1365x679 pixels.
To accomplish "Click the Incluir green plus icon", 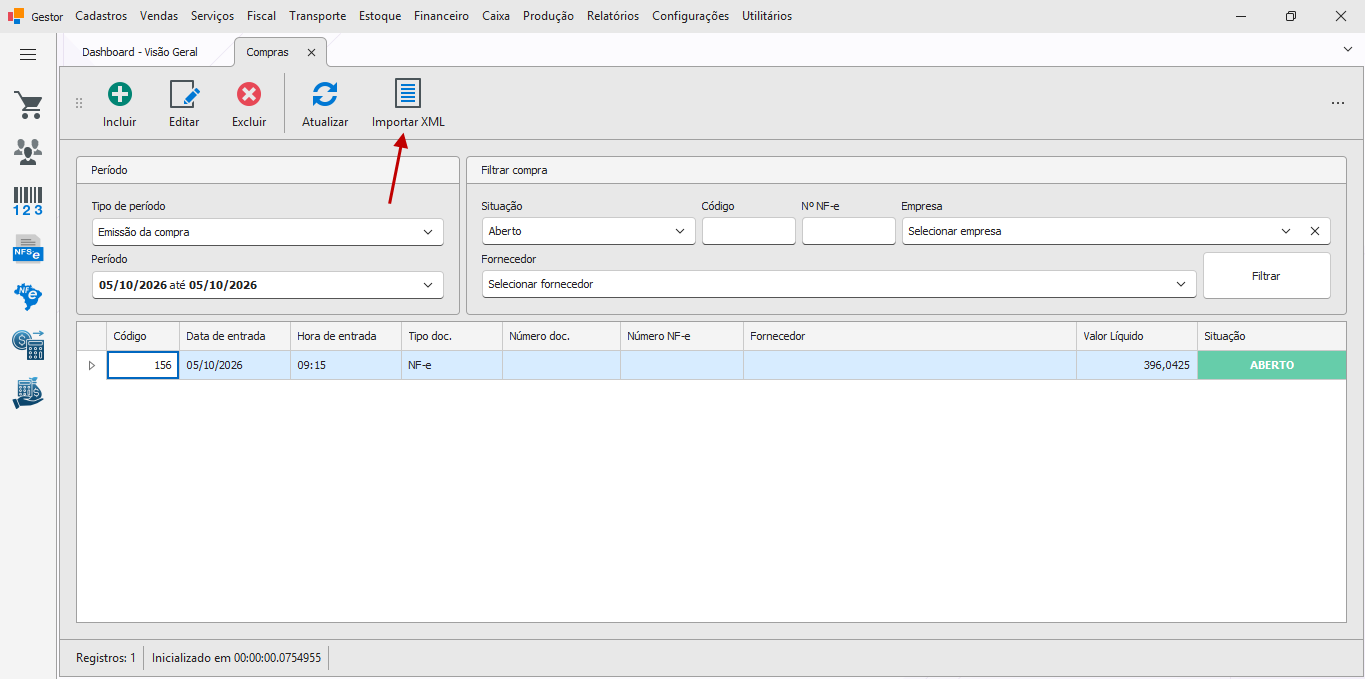I will point(120,94).
